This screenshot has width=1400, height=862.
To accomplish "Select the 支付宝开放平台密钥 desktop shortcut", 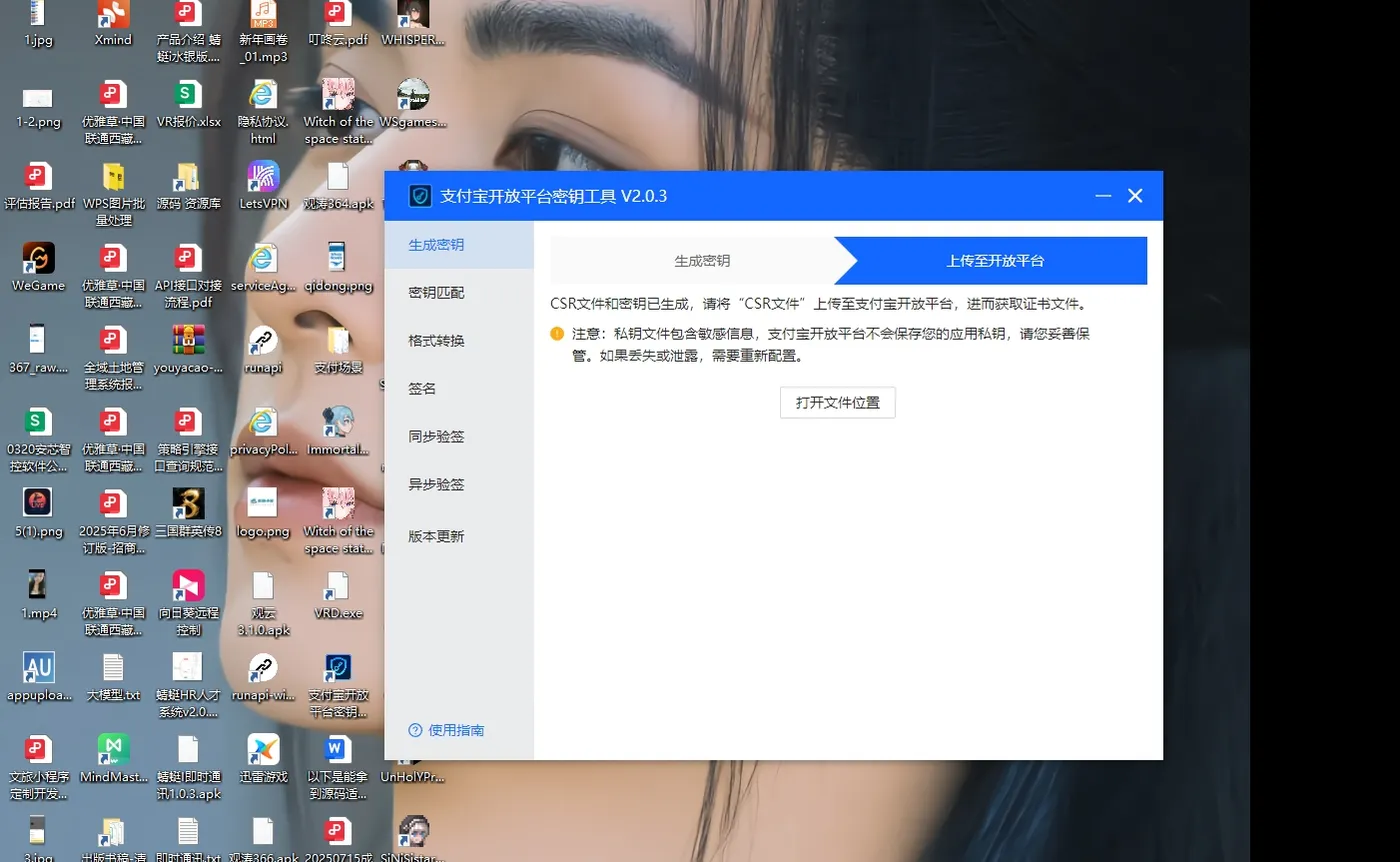I will pyautogui.click(x=338, y=687).
